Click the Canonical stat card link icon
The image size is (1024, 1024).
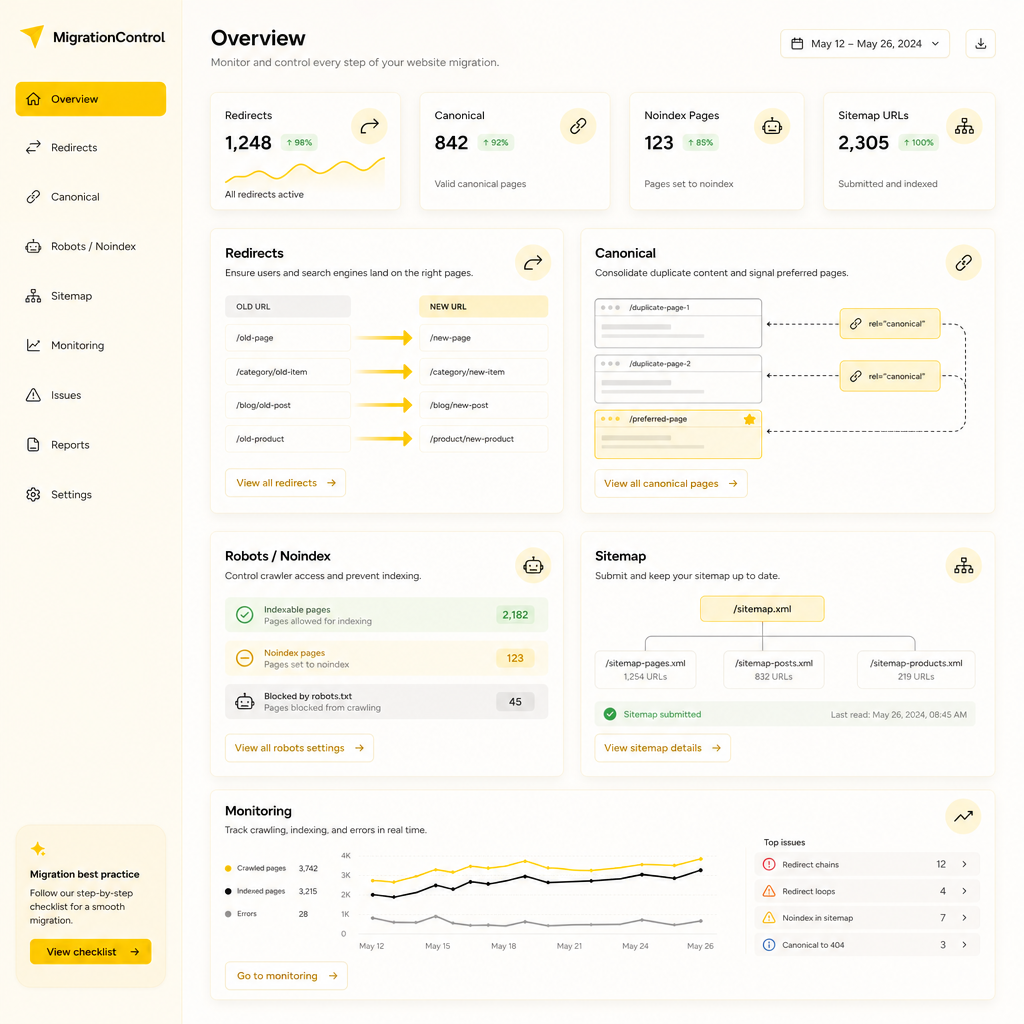point(578,126)
